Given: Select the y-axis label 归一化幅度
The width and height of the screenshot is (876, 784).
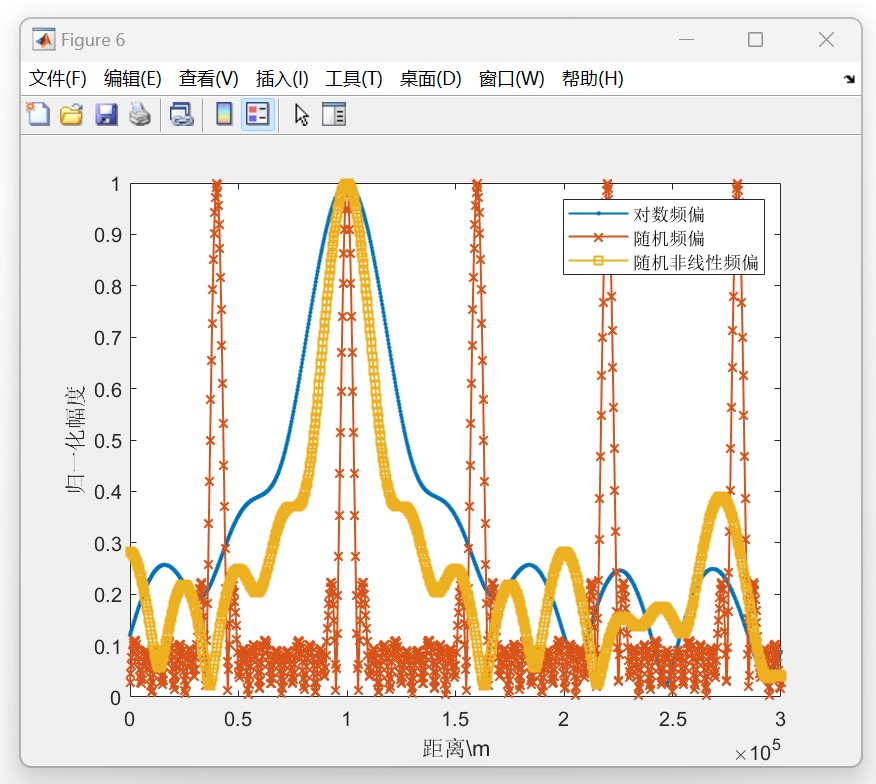Looking at the screenshot, I should pyautogui.click(x=75, y=440).
